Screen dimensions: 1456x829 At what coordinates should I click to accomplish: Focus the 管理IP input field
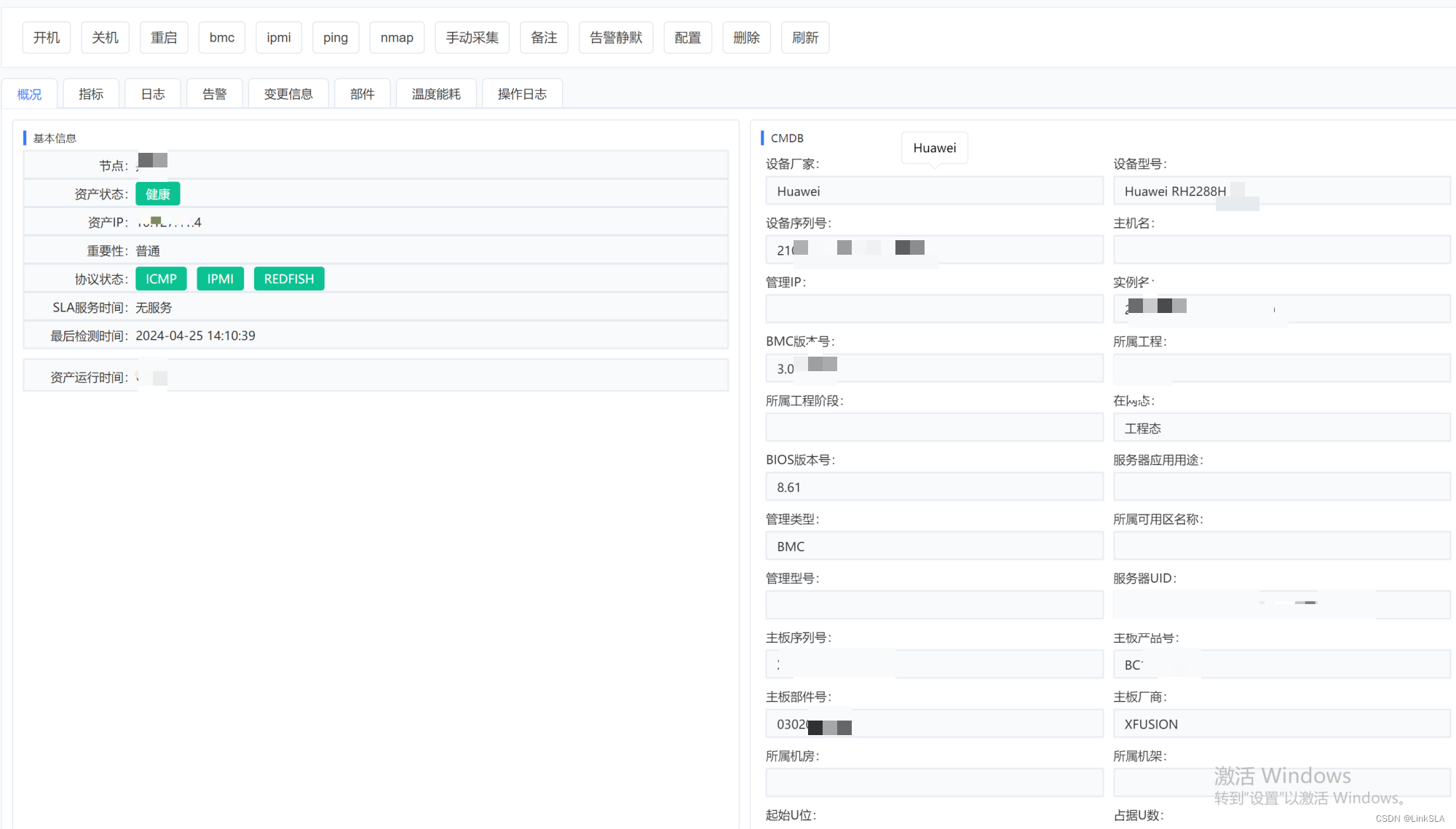(x=934, y=309)
